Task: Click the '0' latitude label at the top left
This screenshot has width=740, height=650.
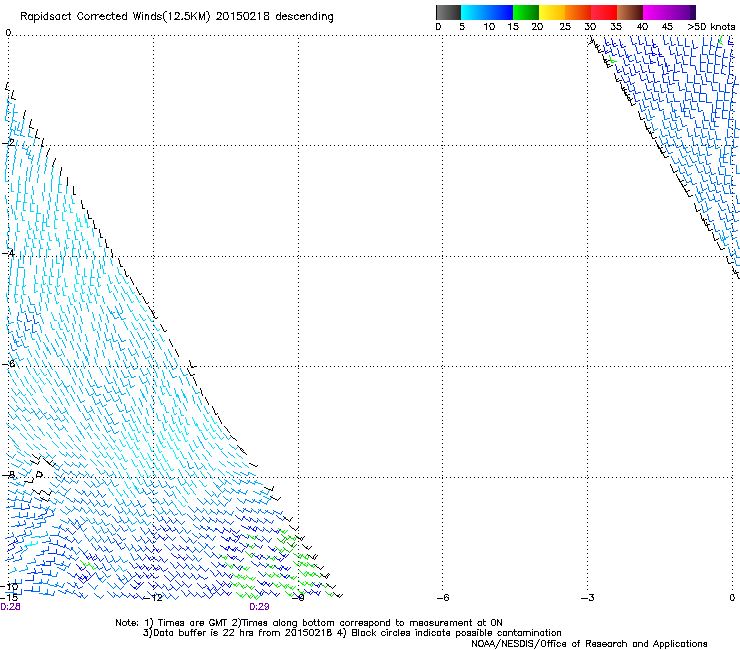Action: coord(8,33)
